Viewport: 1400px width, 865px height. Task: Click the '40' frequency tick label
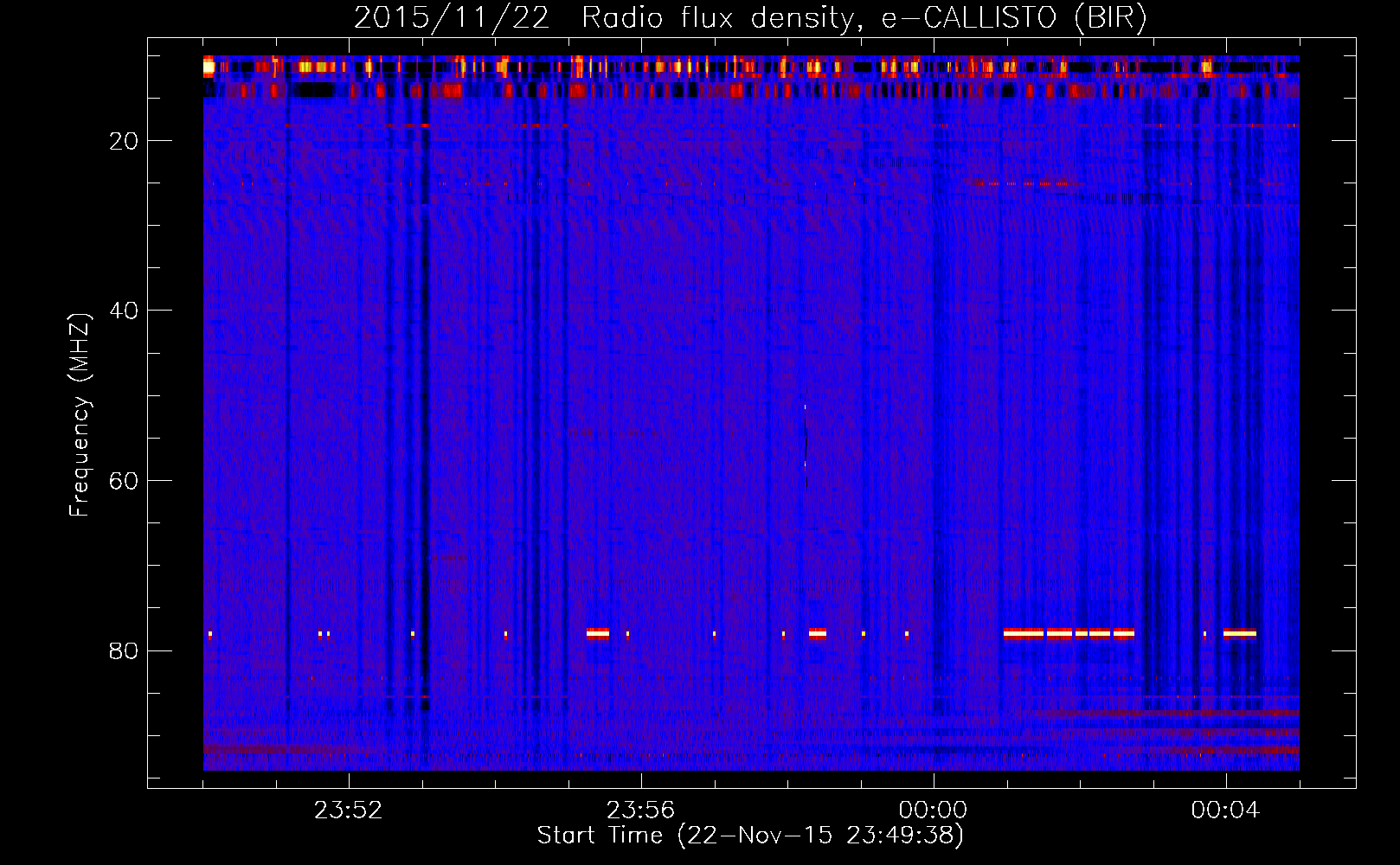coord(124,311)
